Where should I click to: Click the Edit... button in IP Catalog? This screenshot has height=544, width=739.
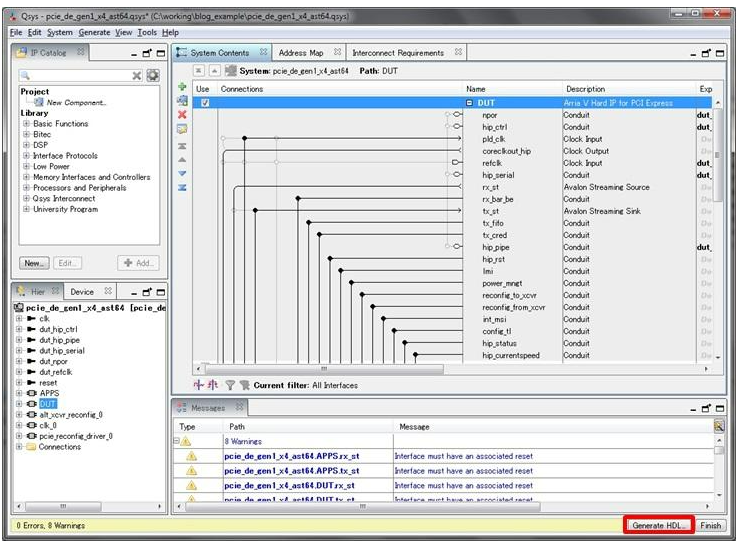[x=67, y=263]
